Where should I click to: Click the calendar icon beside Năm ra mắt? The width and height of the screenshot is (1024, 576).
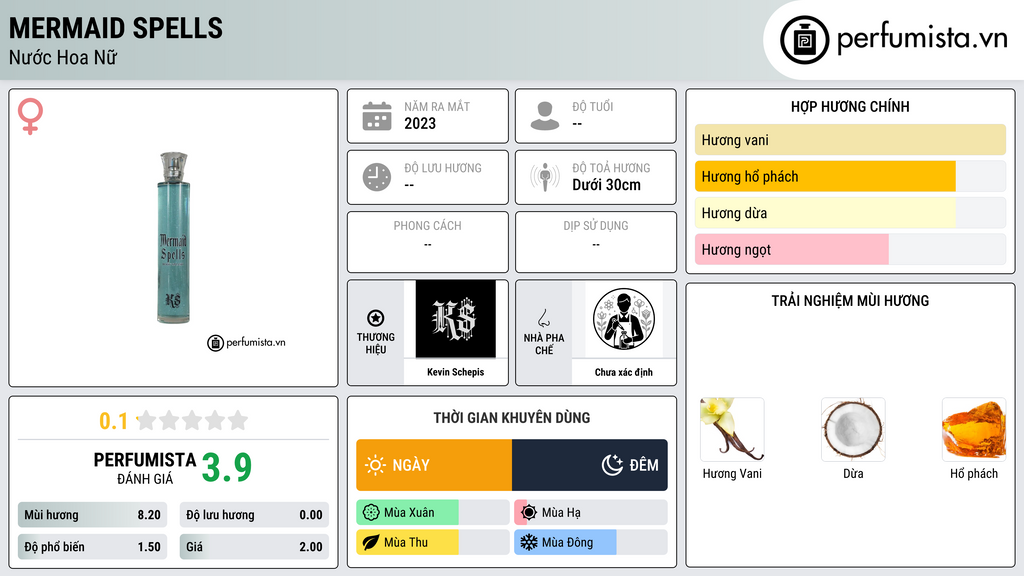[x=377, y=116]
